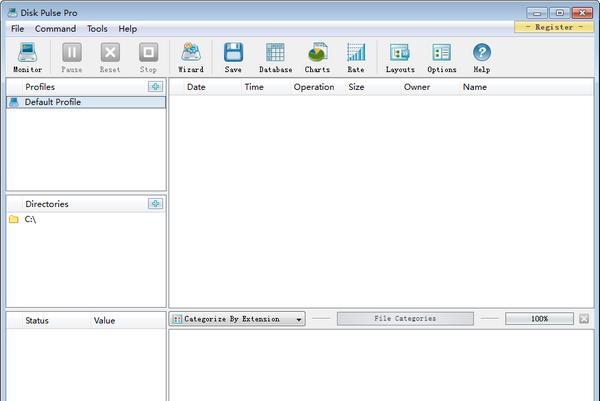The width and height of the screenshot is (600, 401).
Task: Sort by the Size column header
Action: point(356,87)
